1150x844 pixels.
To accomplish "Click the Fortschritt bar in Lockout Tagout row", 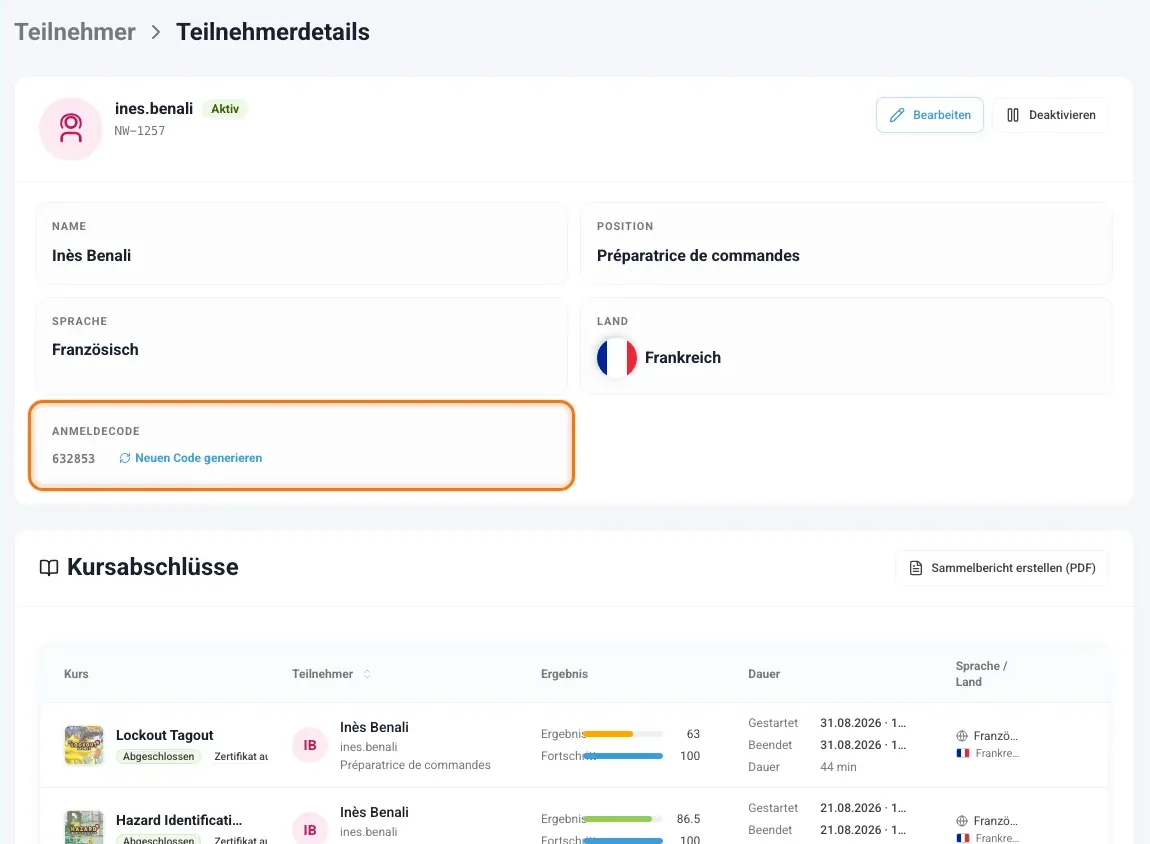I will pyautogui.click(x=623, y=756).
